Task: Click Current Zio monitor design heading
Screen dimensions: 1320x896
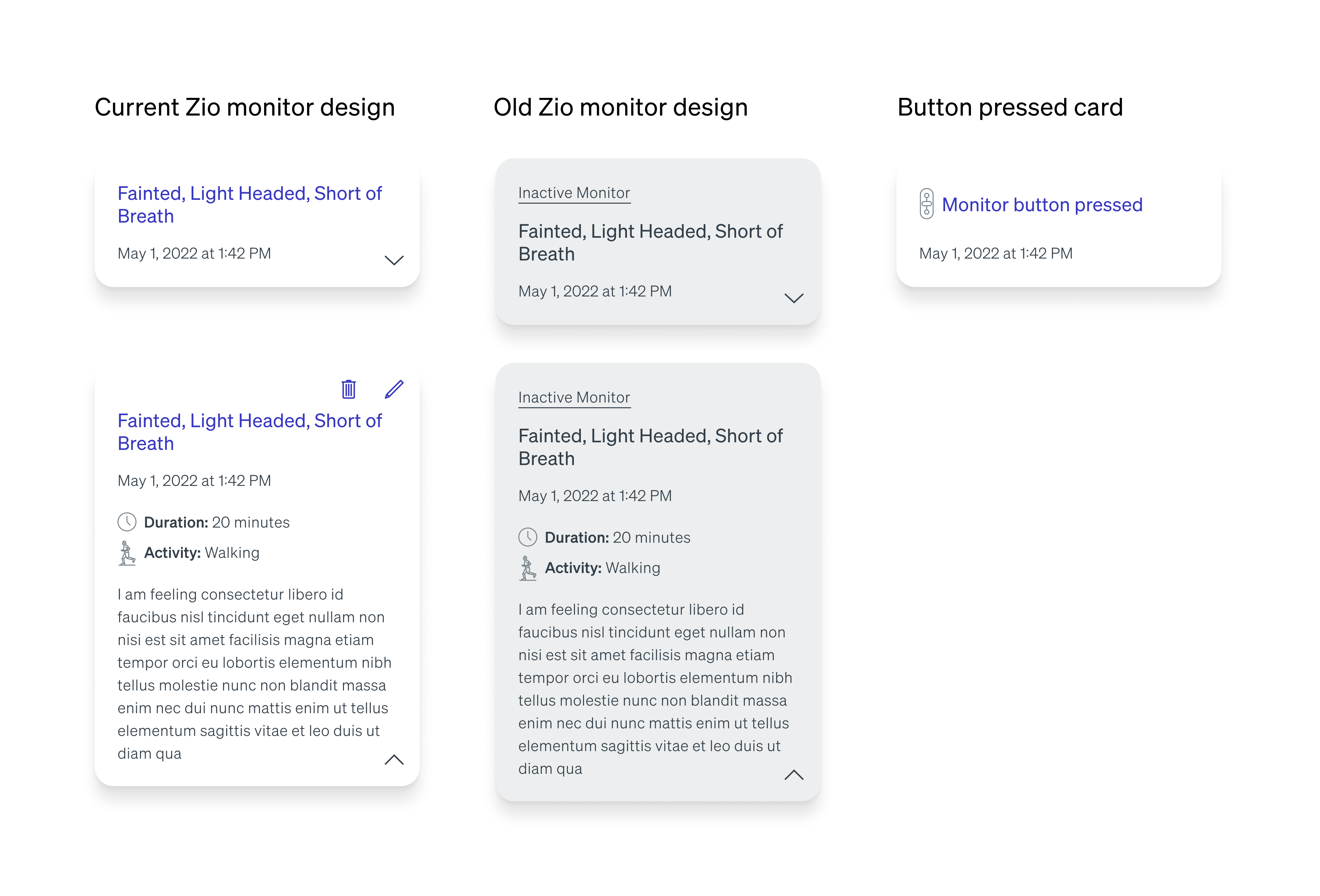Action: [x=244, y=107]
